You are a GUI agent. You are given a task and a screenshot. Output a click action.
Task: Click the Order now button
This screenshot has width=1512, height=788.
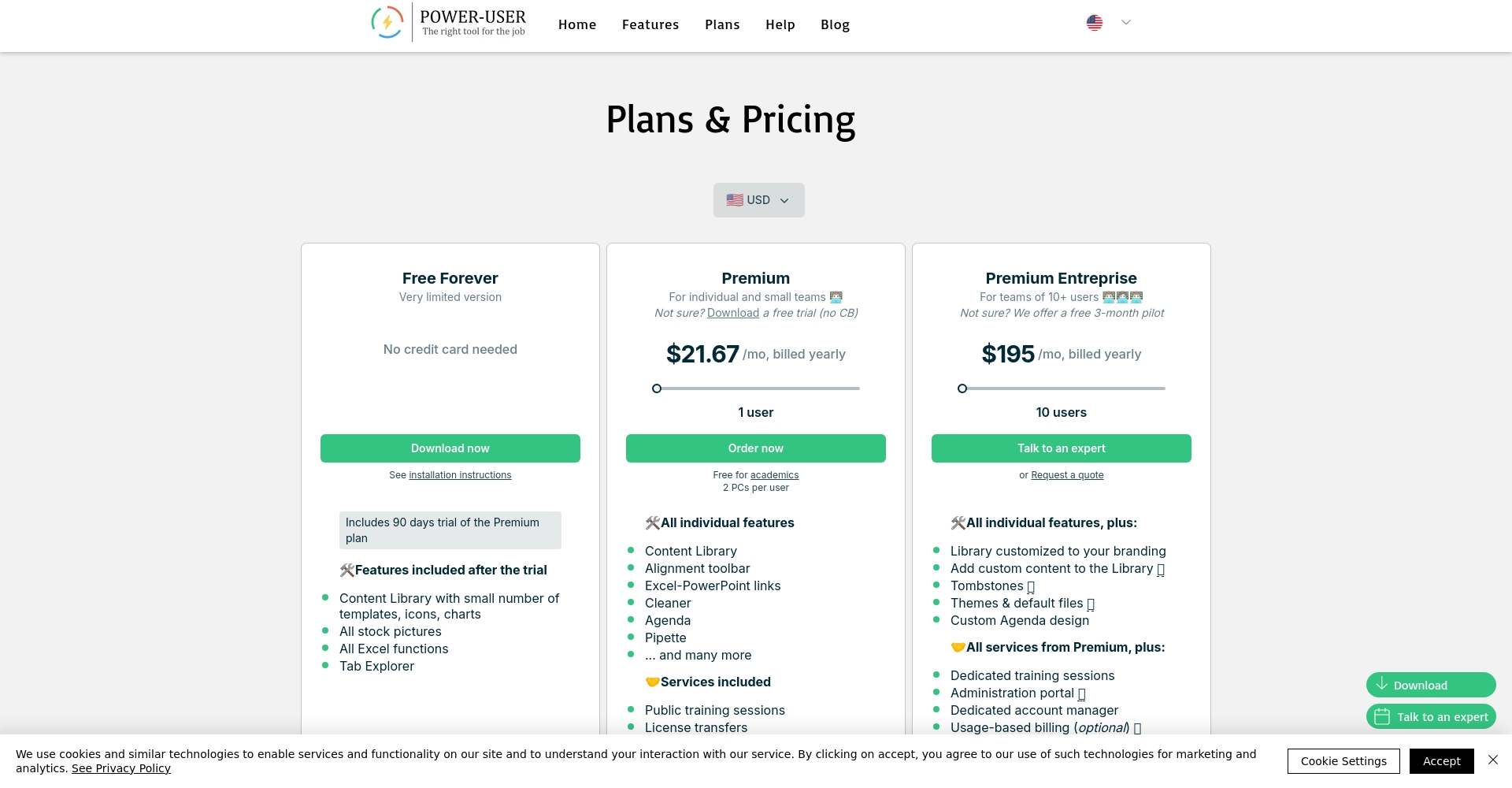point(756,448)
